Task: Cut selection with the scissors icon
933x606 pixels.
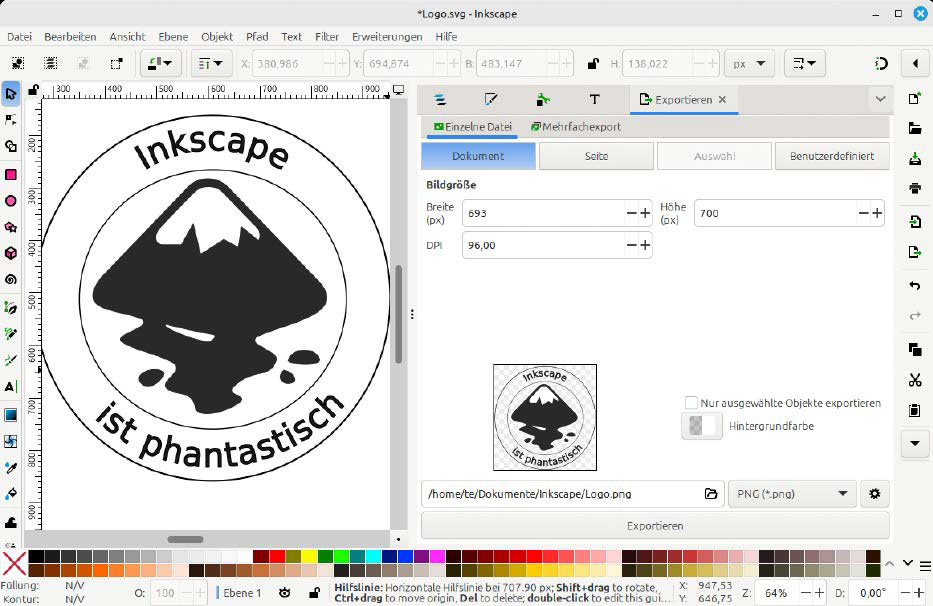Action: point(915,380)
